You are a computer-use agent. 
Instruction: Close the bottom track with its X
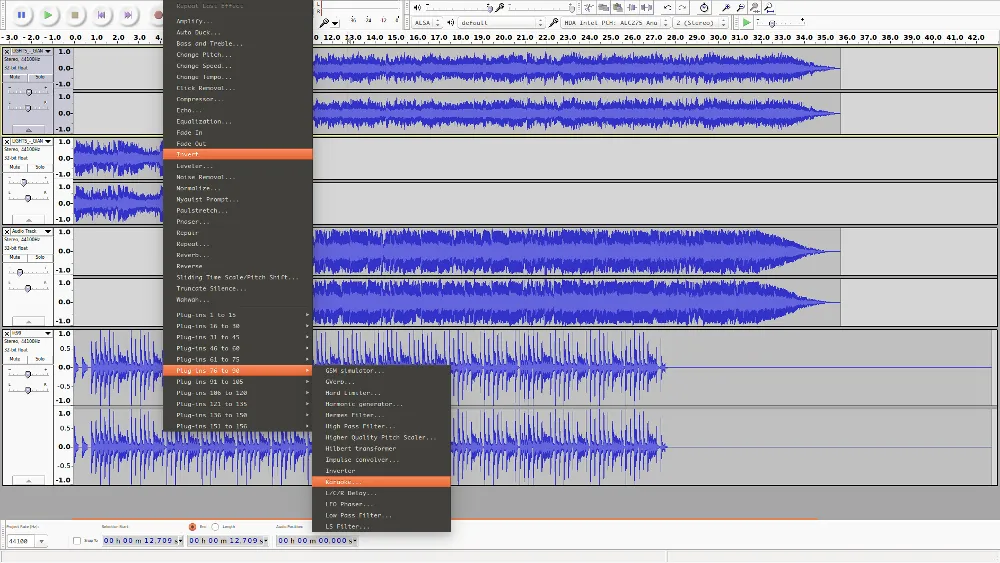coord(6,333)
